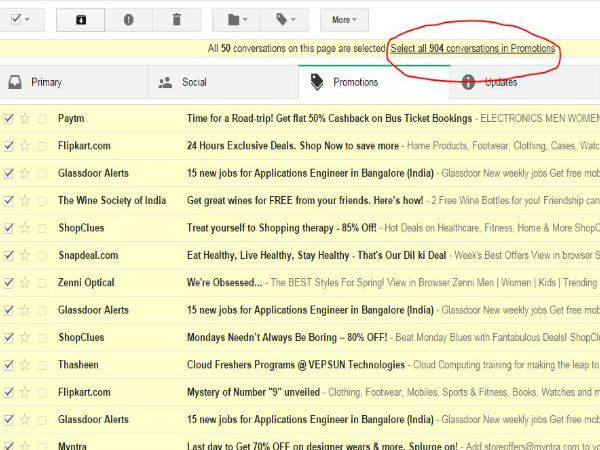Uncheck The Wine Society of India checkbox
The width and height of the screenshot is (600, 450).
8,201
